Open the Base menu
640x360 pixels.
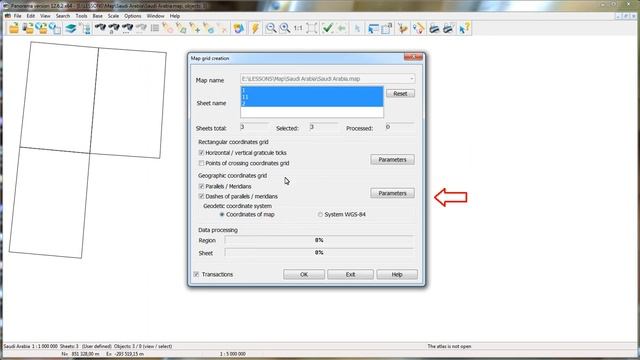point(98,16)
